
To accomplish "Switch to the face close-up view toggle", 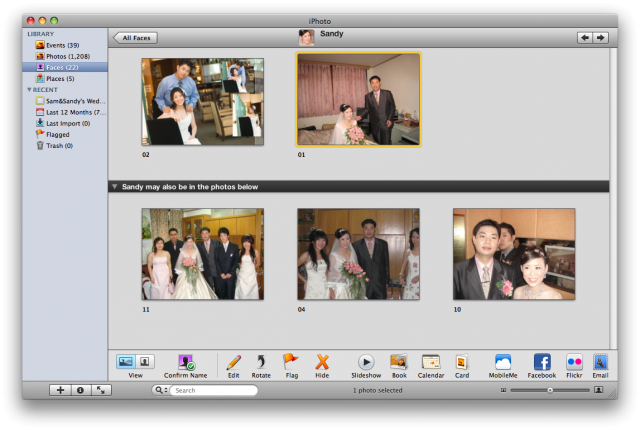I will tap(144, 362).
